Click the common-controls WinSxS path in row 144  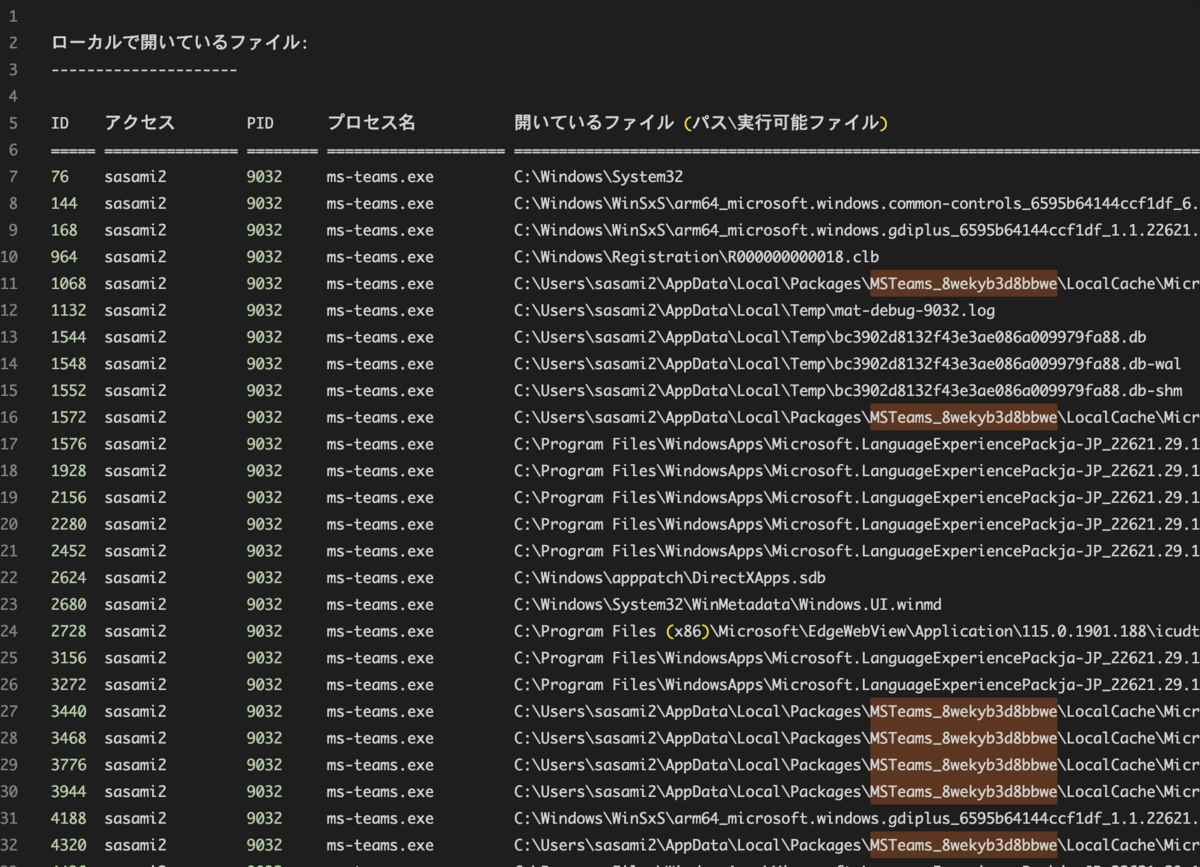(857, 204)
